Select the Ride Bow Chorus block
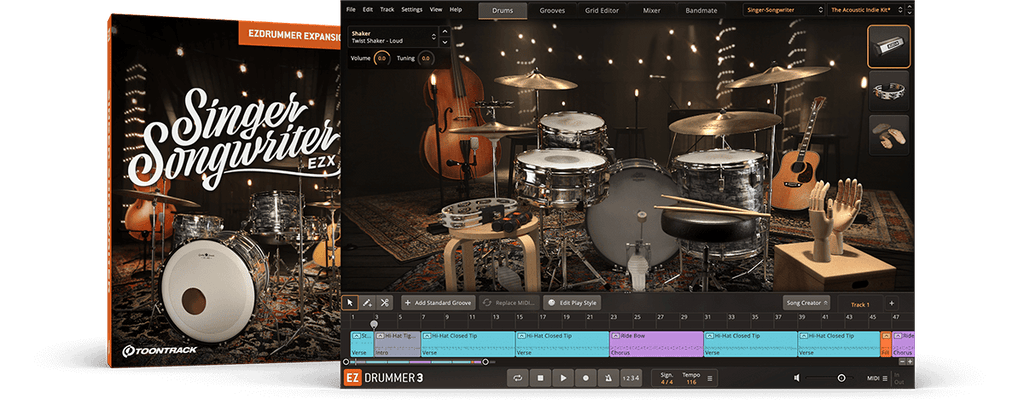The height and width of the screenshot is (416, 1024). pos(656,344)
